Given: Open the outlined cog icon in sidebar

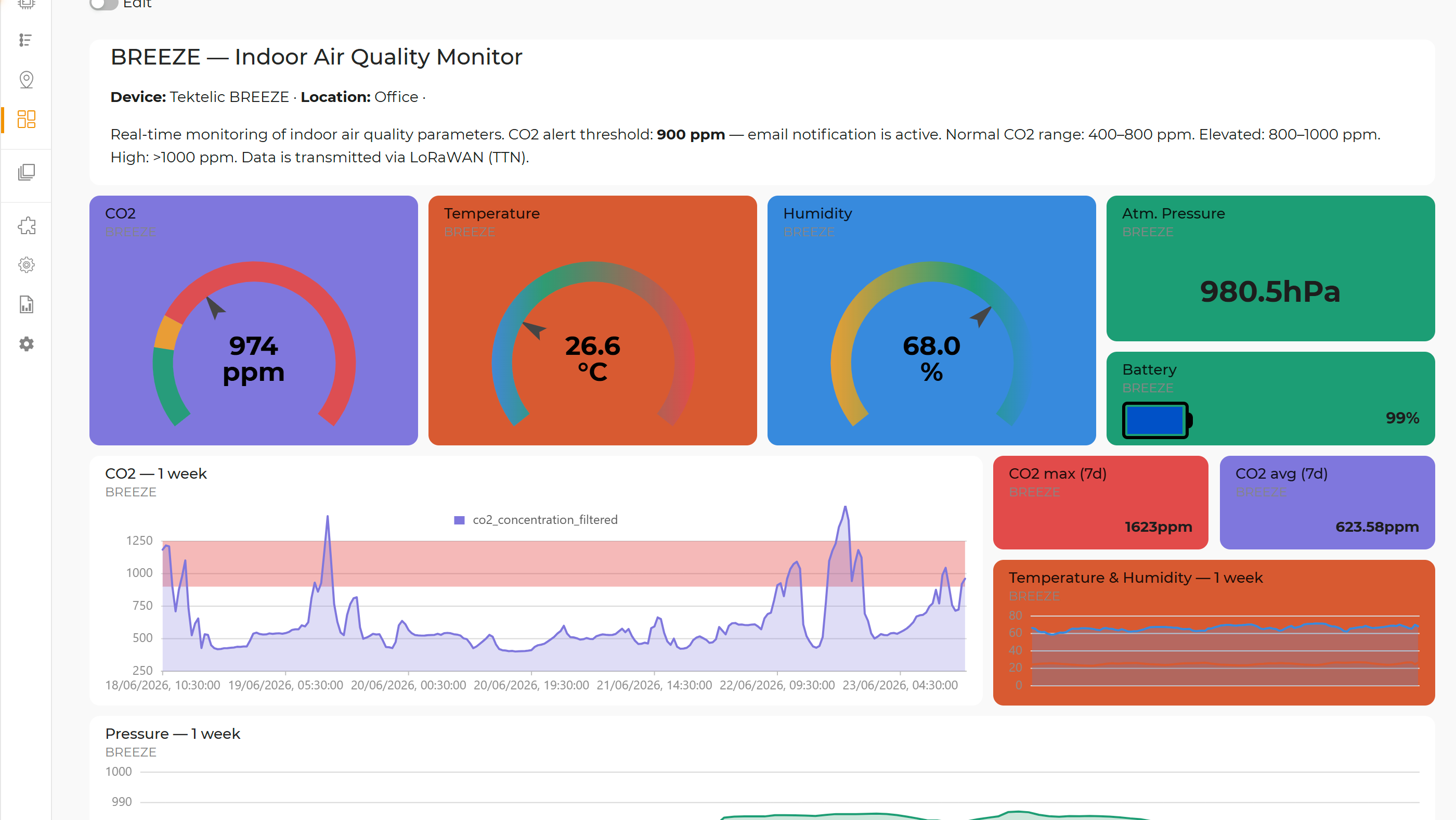Looking at the screenshot, I should click(26, 265).
